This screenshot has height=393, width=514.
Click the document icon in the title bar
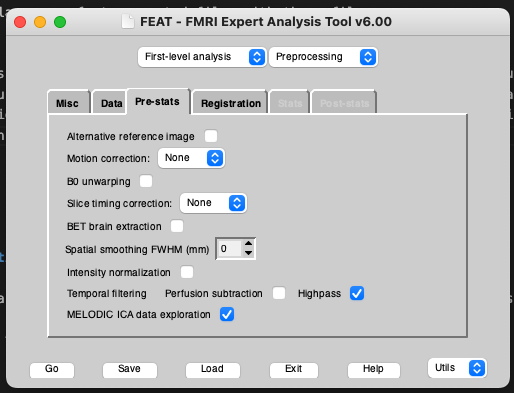(x=128, y=22)
